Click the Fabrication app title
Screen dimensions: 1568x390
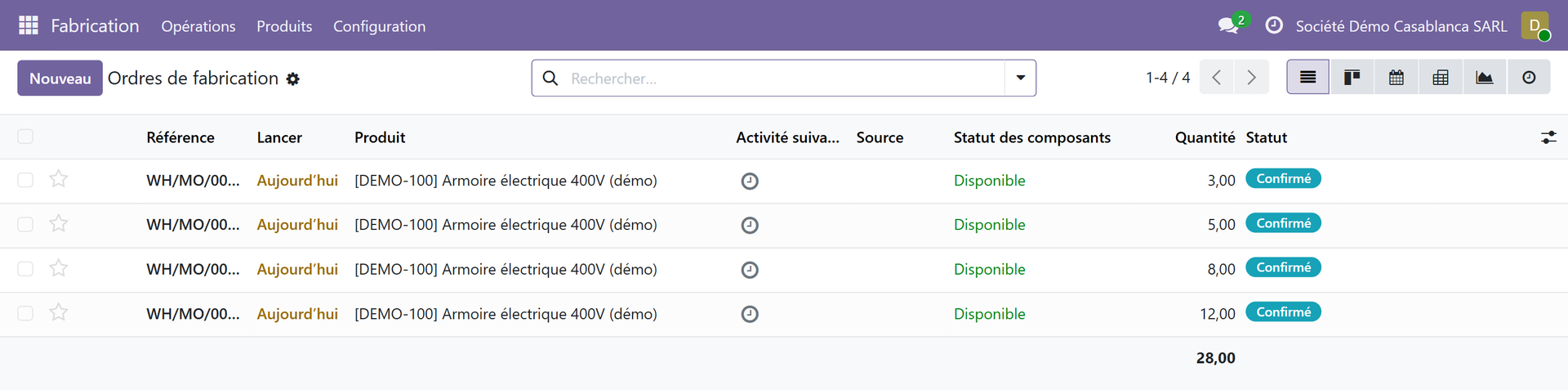coord(95,26)
